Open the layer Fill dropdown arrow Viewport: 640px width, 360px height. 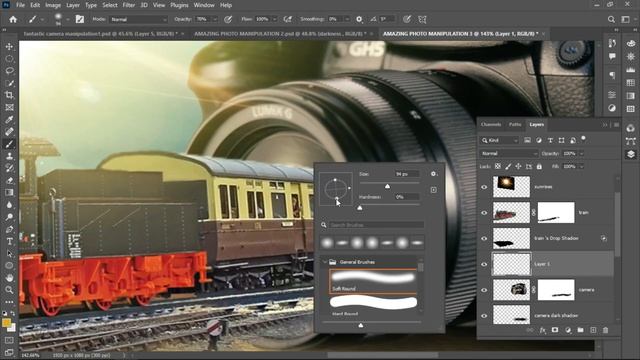(582, 167)
